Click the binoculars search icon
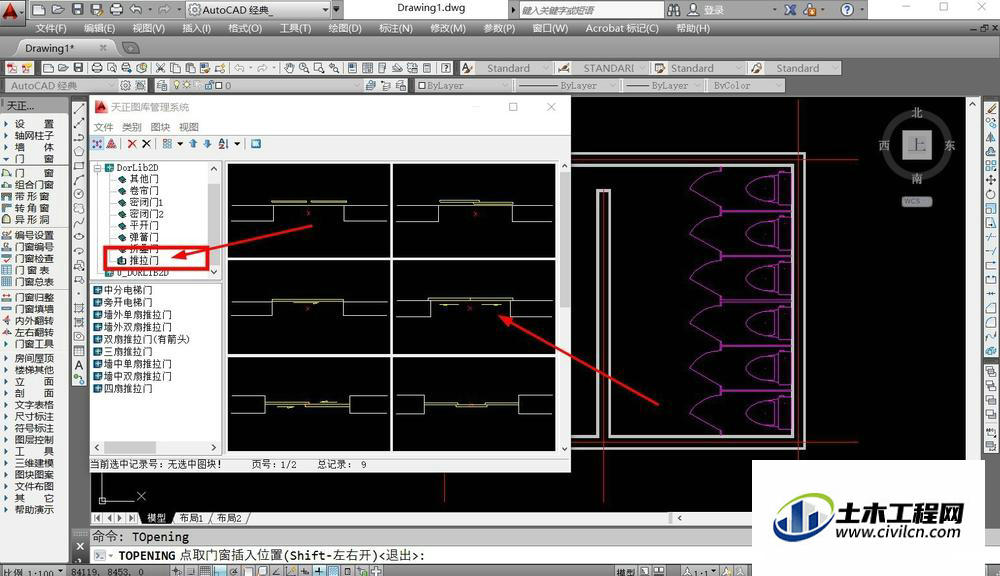1000x576 pixels. point(673,10)
